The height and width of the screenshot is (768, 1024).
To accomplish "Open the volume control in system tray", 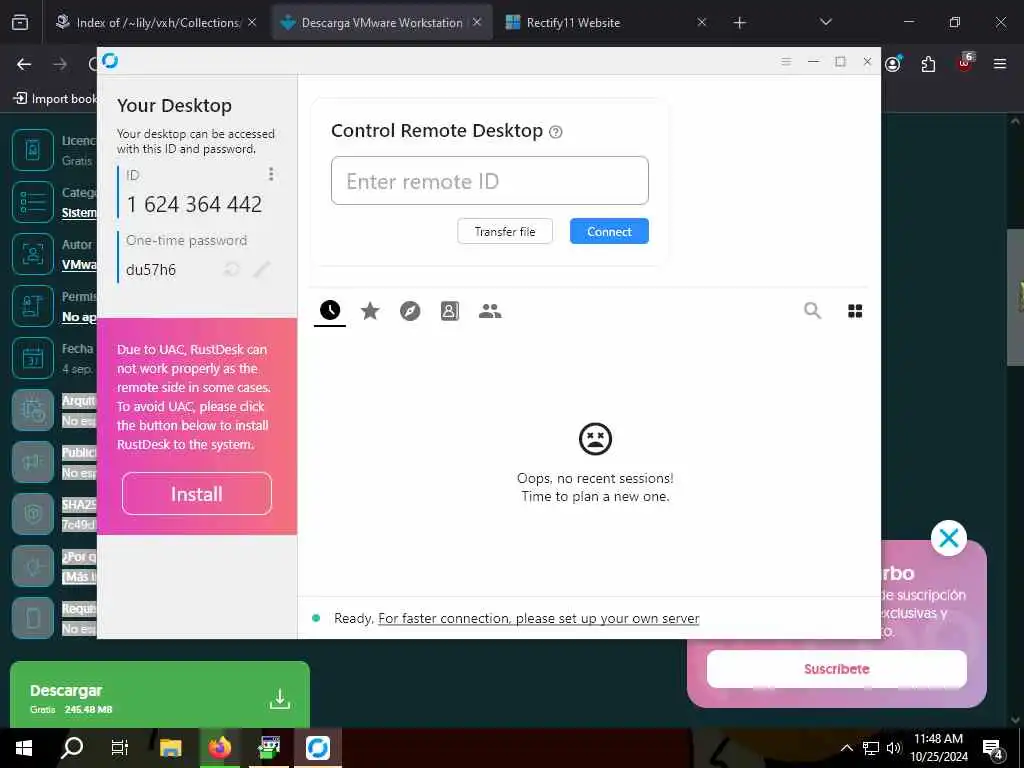I will [x=894, y=748].
